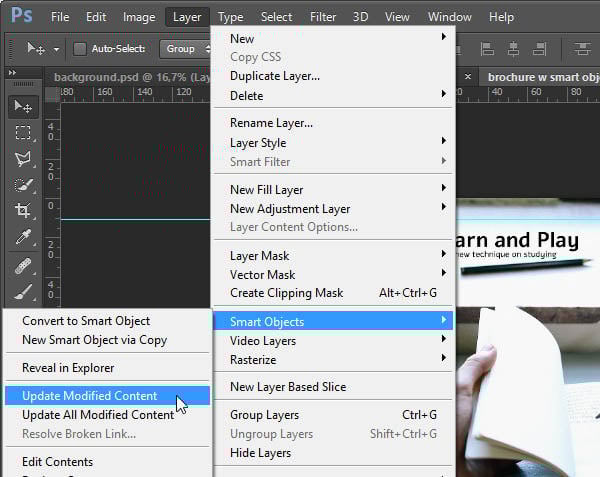Image resolution: width=600 pixels, height=477 pixels.
Task: Choose Update All Modified Content
Action: coord(108,415)
